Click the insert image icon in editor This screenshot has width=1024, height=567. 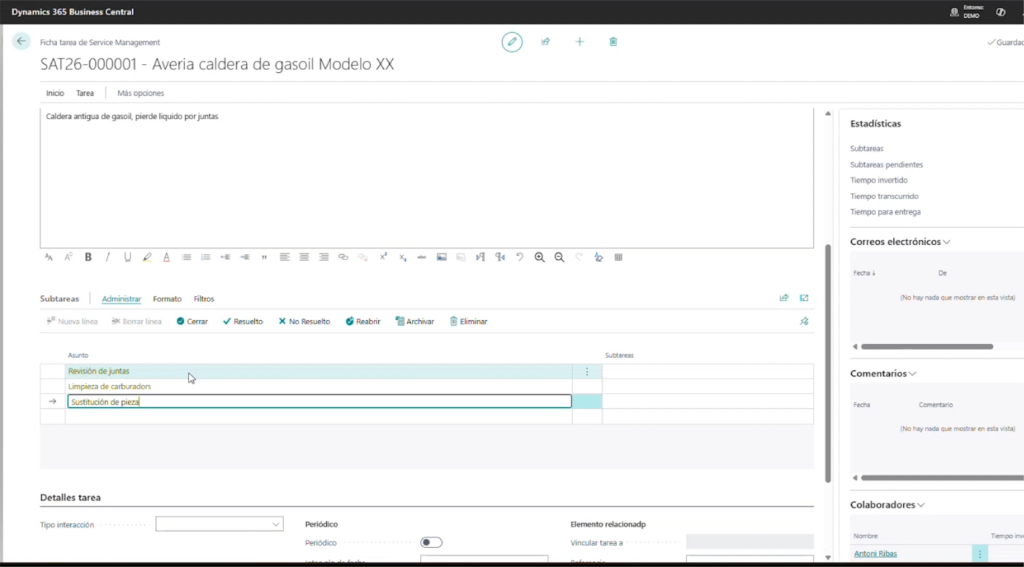[441, 257]
